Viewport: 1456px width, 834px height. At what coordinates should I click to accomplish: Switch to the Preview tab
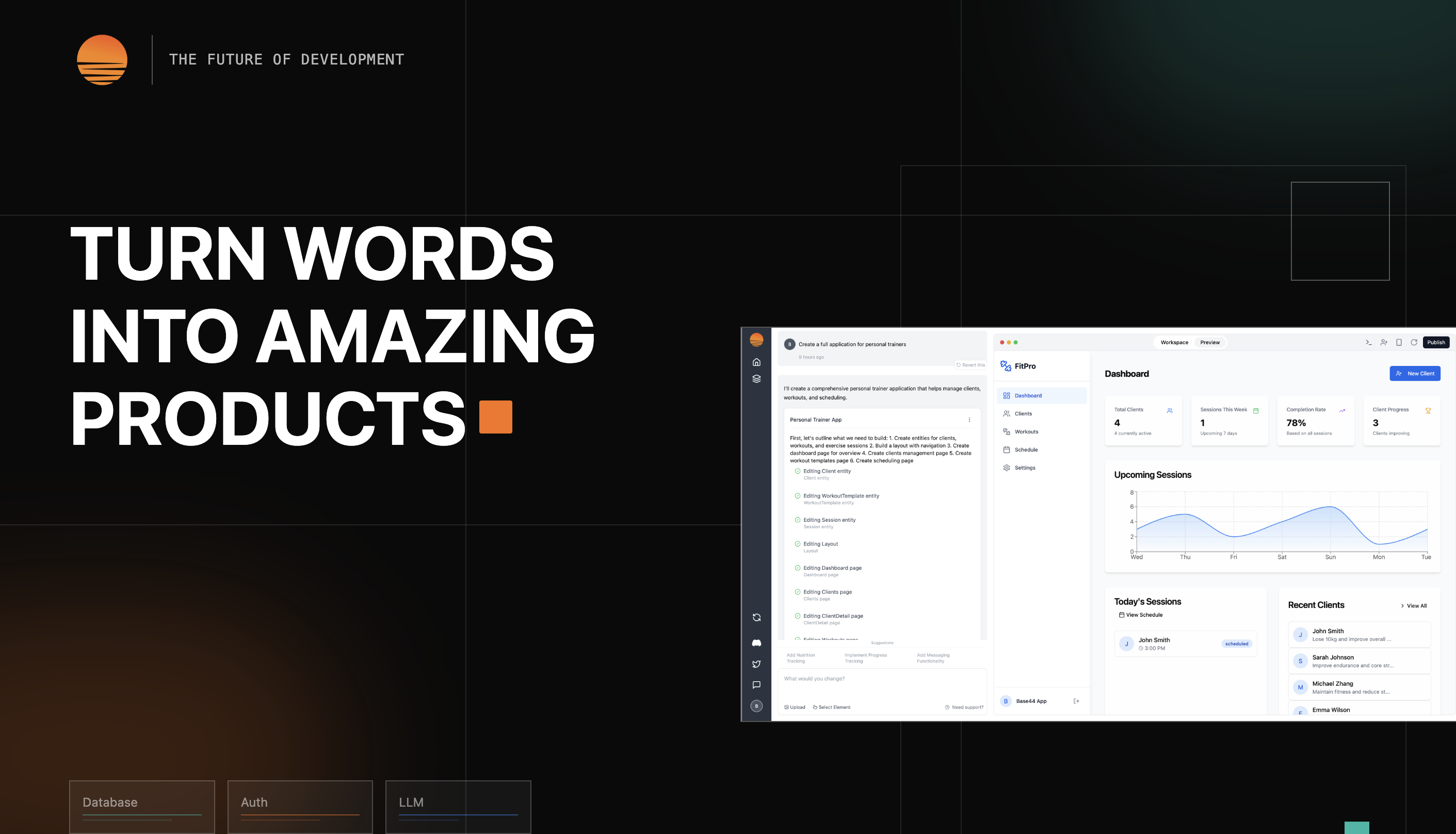[1210, 343]
